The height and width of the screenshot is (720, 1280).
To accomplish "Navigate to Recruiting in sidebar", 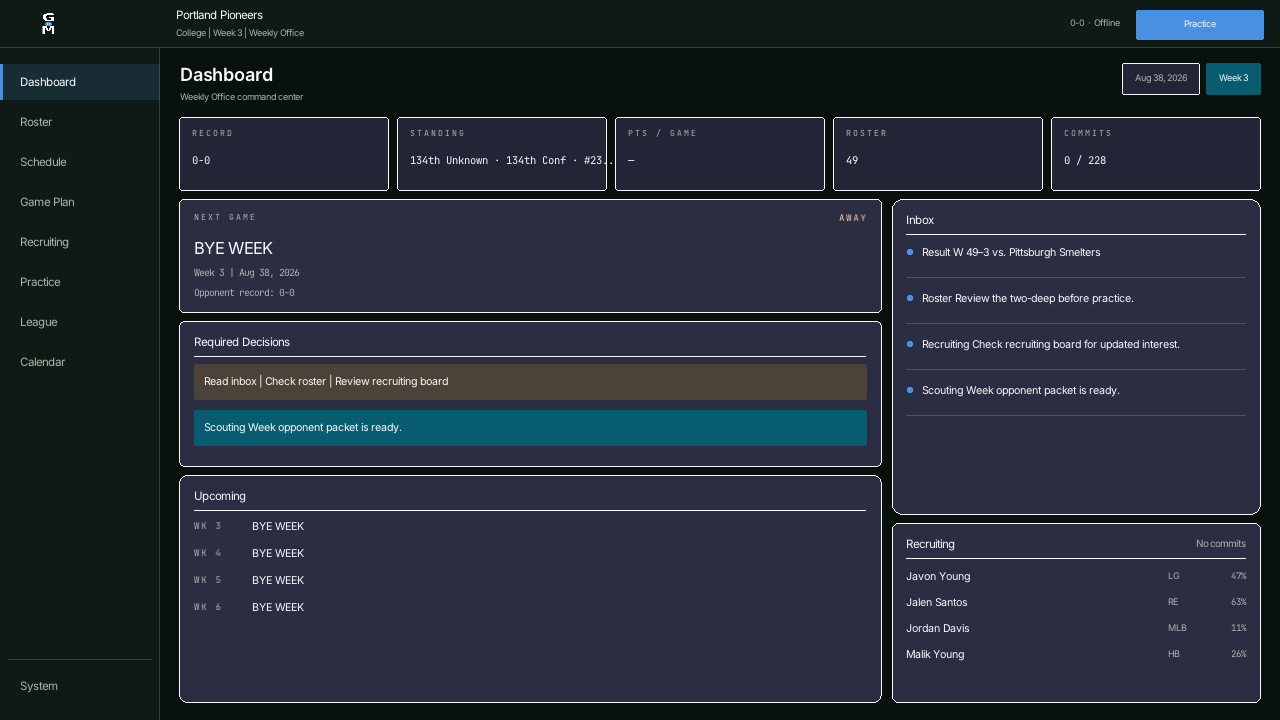I will pos(80,242).
